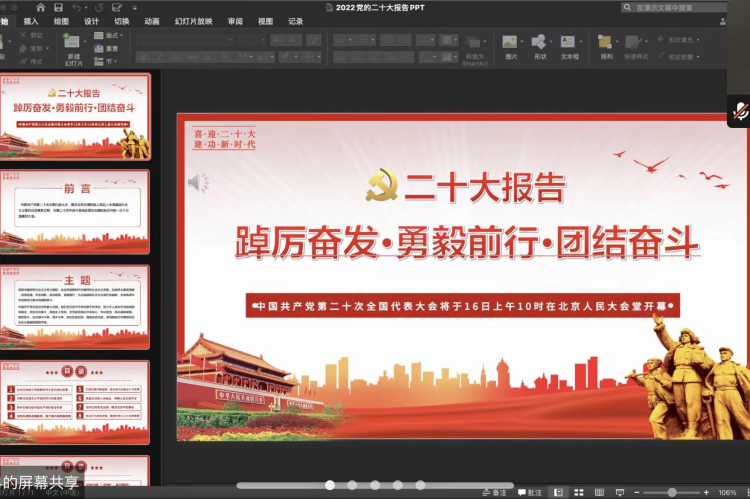Open the 版式 (Layout) dropdown
This screenshot has width=750, height=499.
pos(109,35)
